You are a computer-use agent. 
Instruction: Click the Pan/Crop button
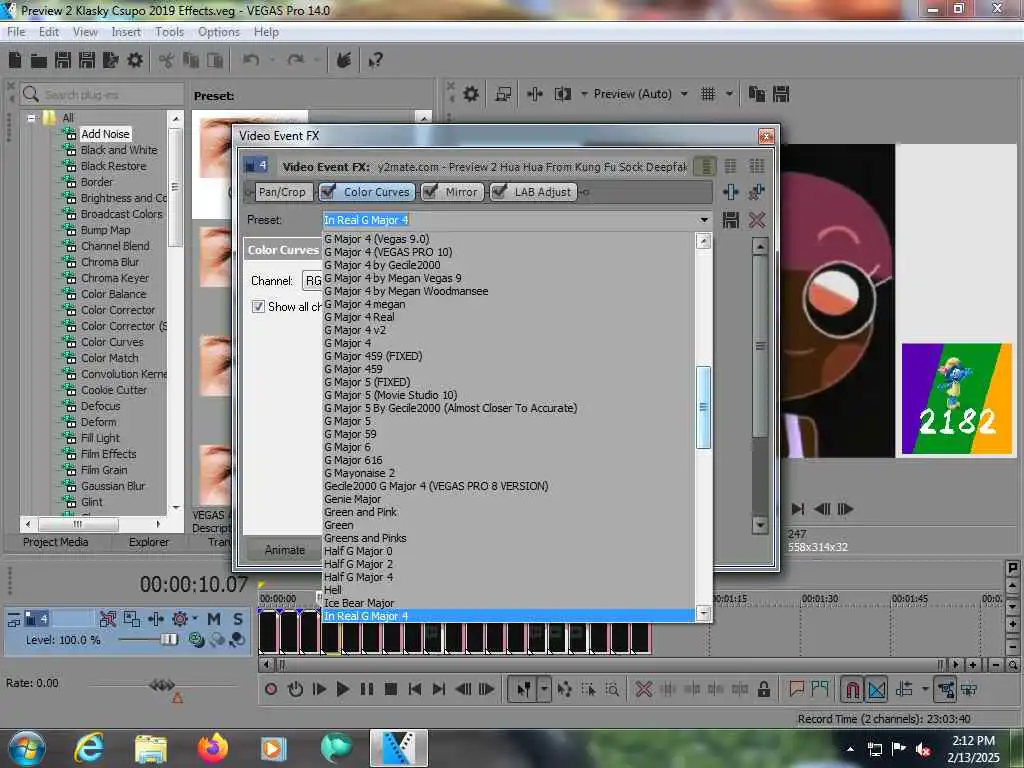(281, 192)
